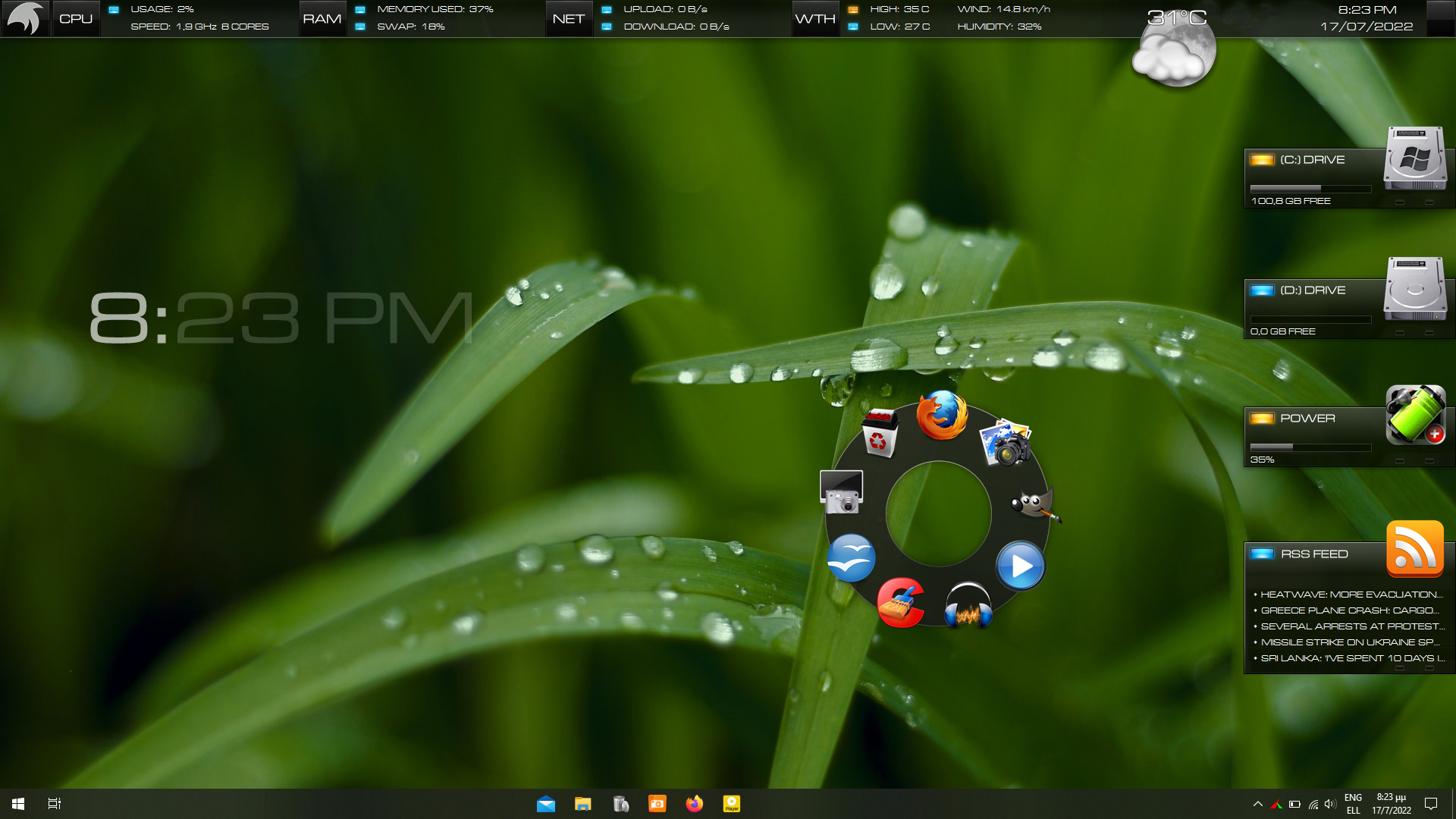
Task: Select the camera screenshot icon in the ring
Action: pyautogui.click(x=842, y=491)
